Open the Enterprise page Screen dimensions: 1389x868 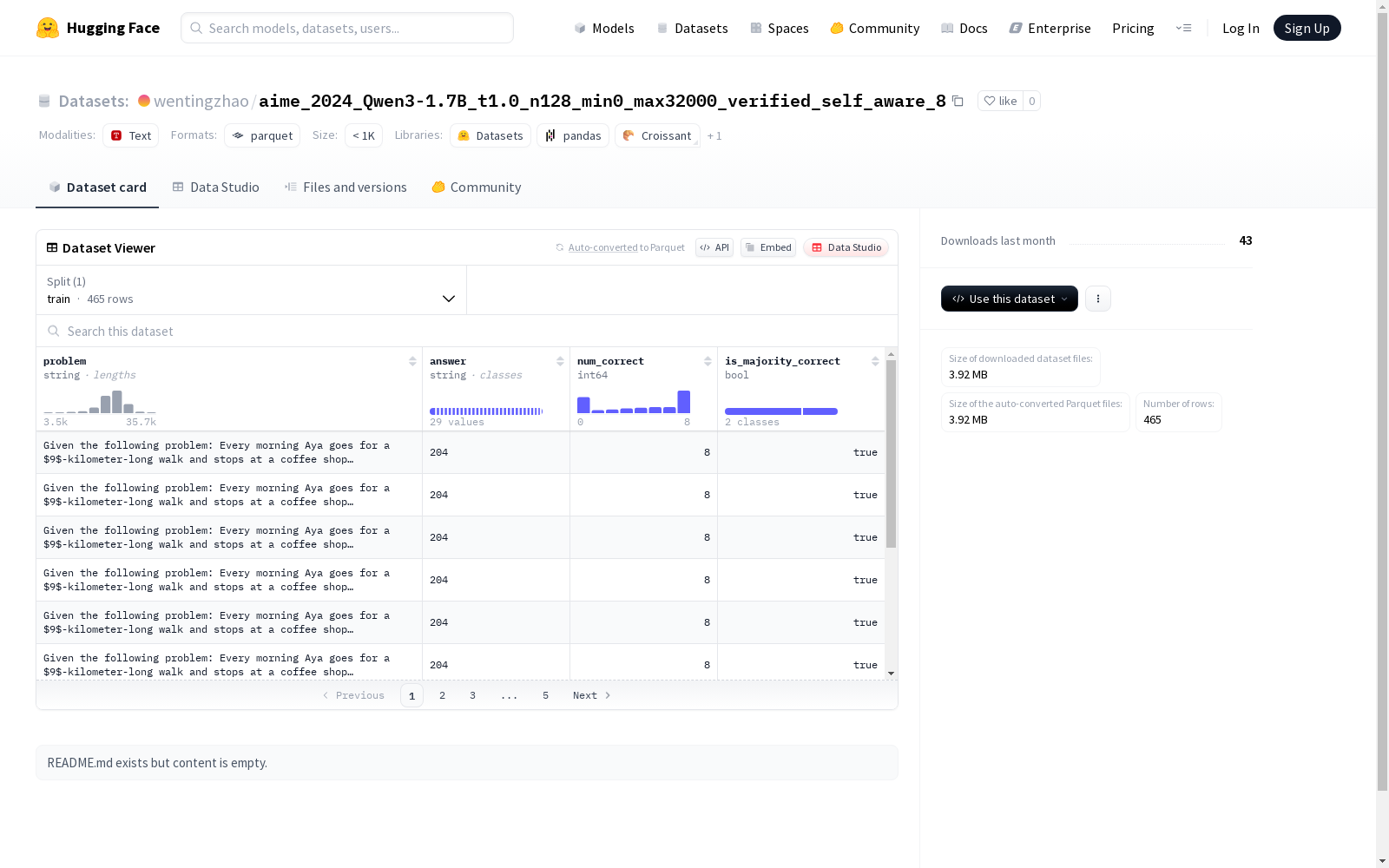pos(1050,28)
